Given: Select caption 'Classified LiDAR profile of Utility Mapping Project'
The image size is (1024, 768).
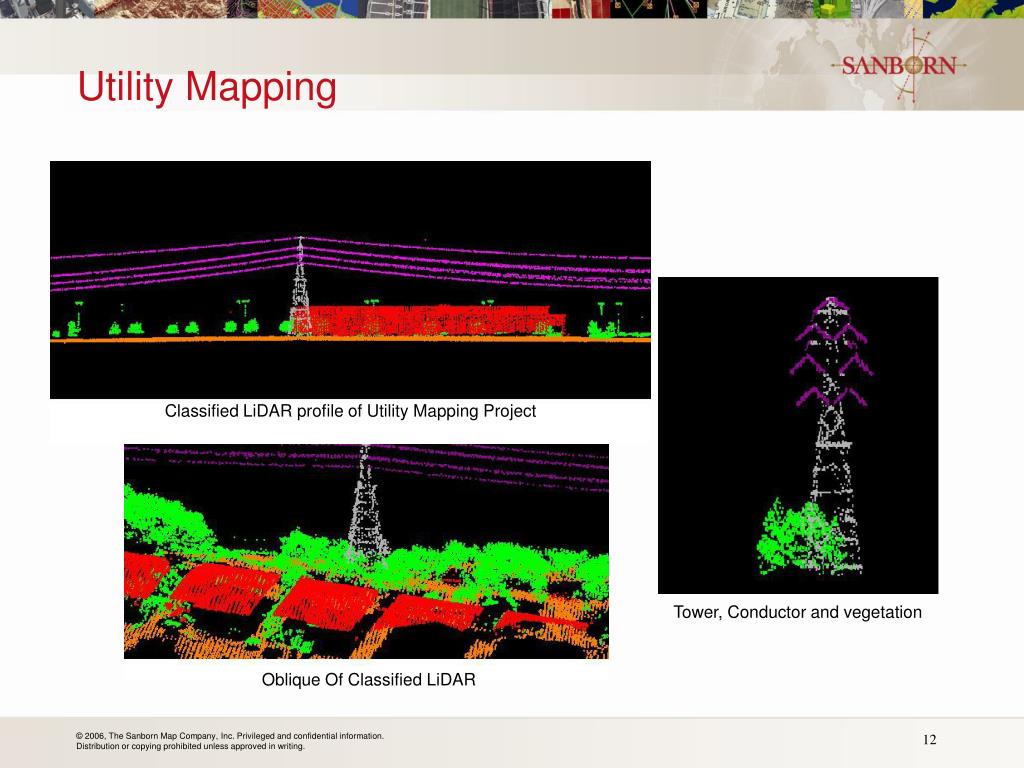Looking at the screenshot, I should point(350,411).
